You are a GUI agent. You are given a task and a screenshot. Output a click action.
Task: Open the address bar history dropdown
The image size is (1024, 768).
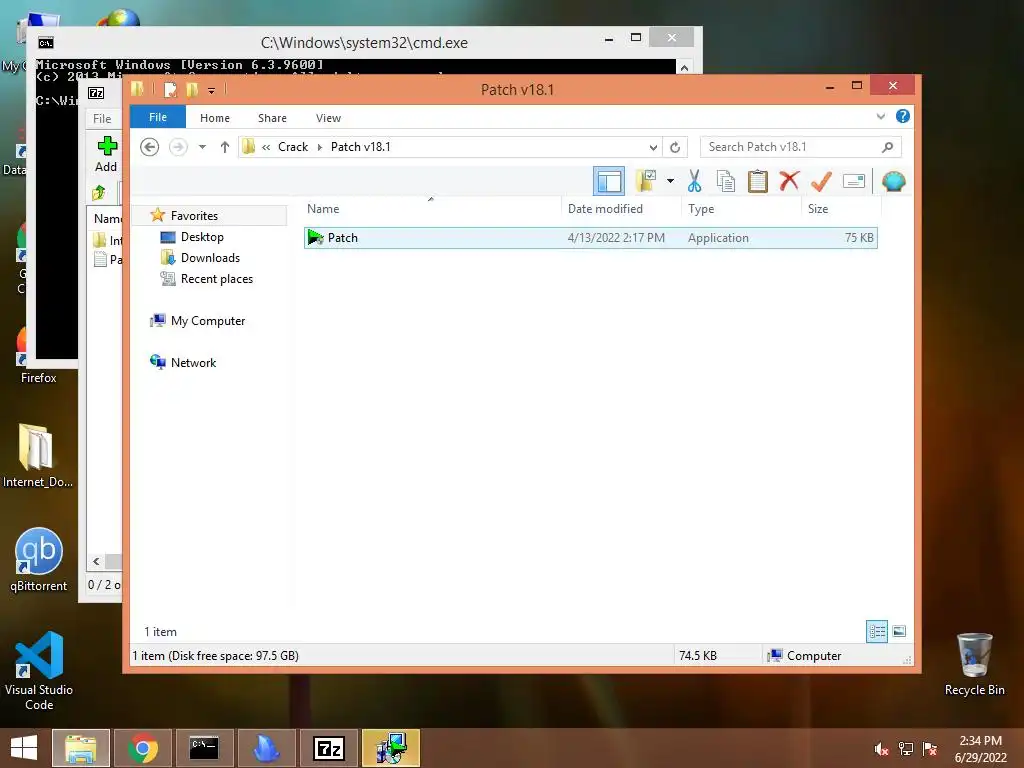(x=653, y=147)
